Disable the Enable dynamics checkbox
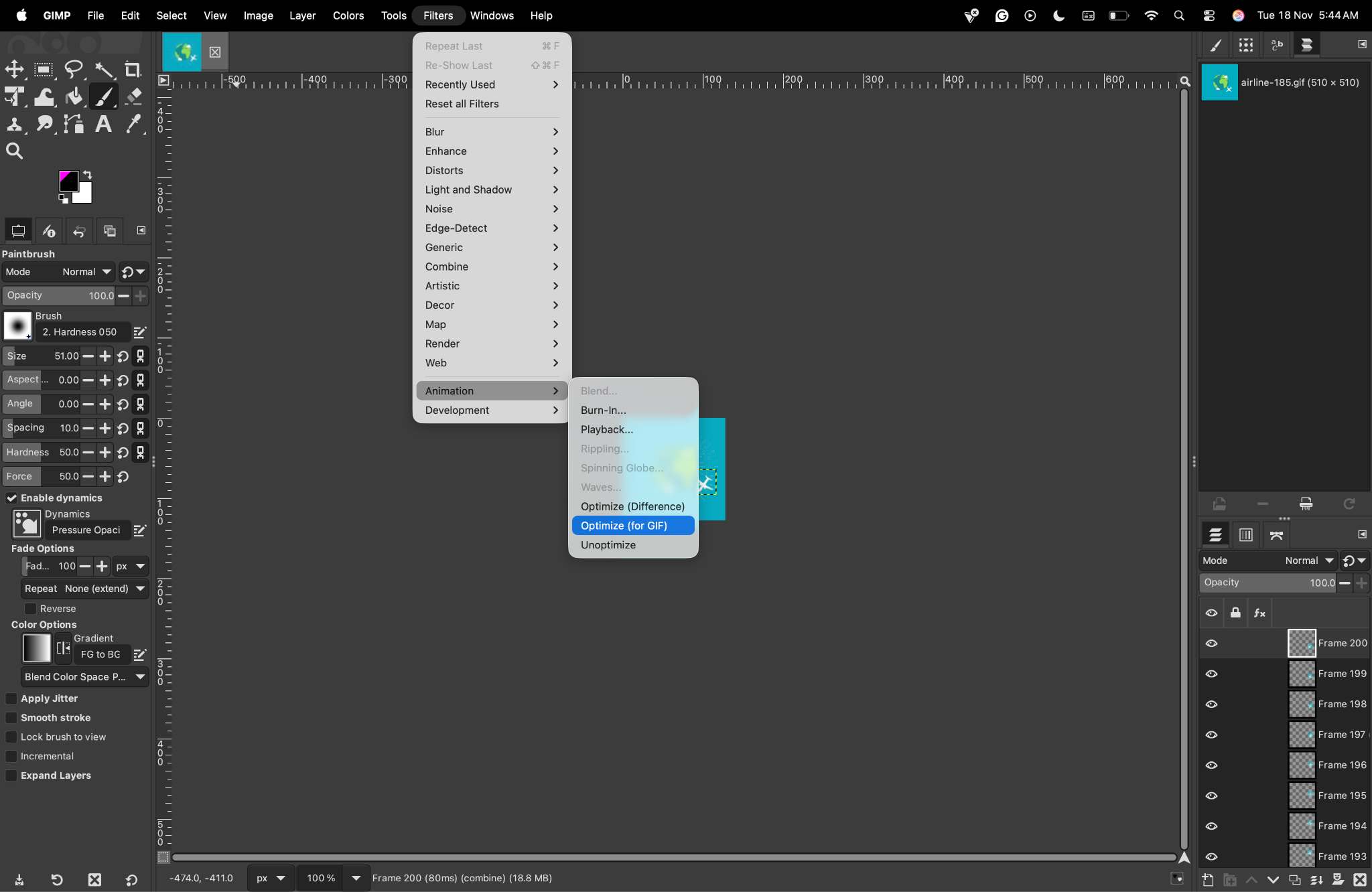This screenshot has width=1372, height=892. pos(12,498)
